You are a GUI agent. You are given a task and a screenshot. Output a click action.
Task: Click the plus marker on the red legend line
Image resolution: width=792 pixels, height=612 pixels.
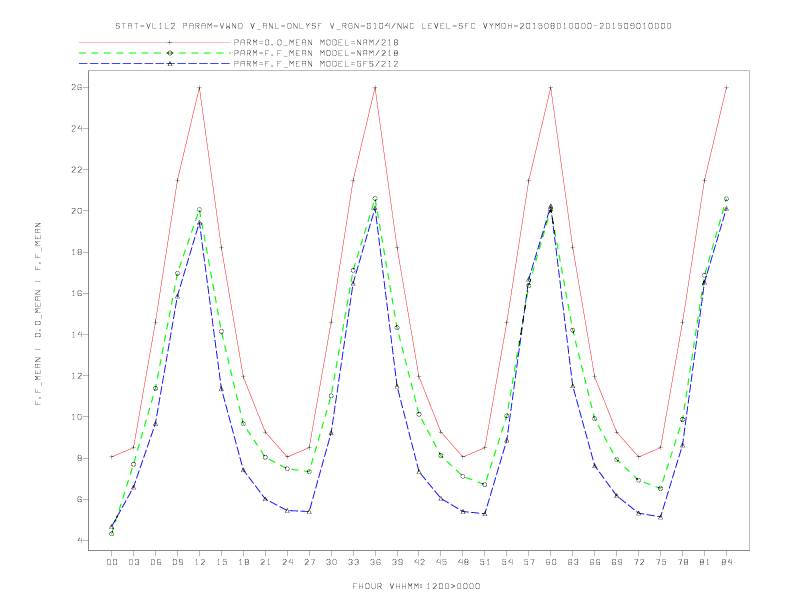[170, 42]
